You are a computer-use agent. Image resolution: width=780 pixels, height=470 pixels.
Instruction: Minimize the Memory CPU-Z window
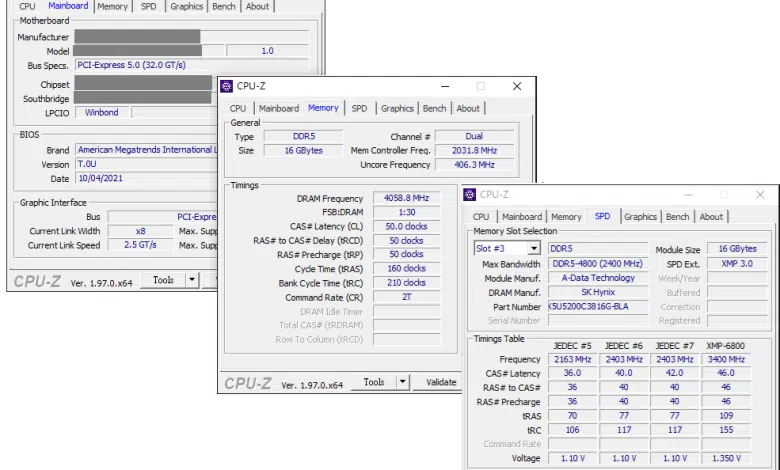(445, 86)
